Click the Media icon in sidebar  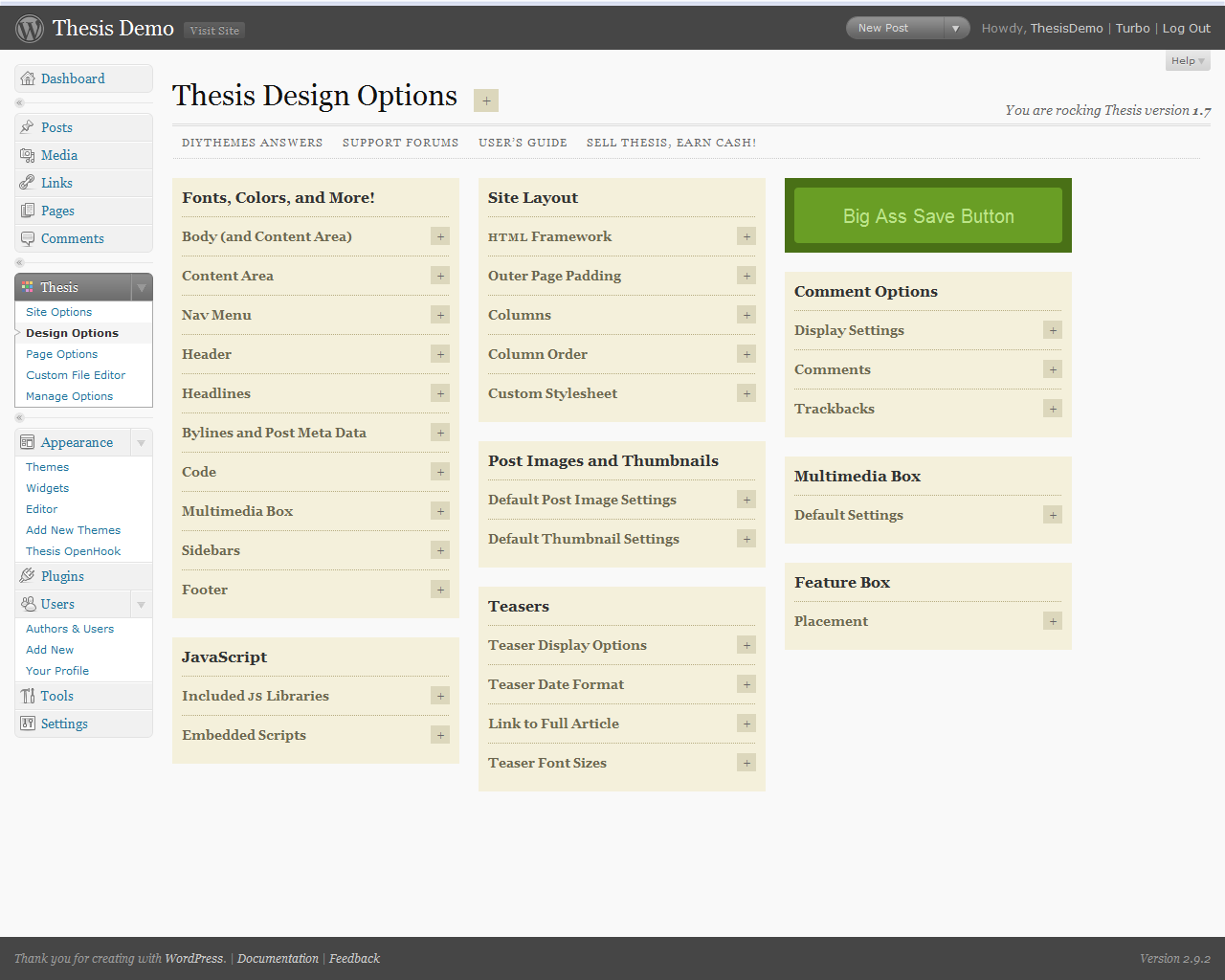point(28,155)
